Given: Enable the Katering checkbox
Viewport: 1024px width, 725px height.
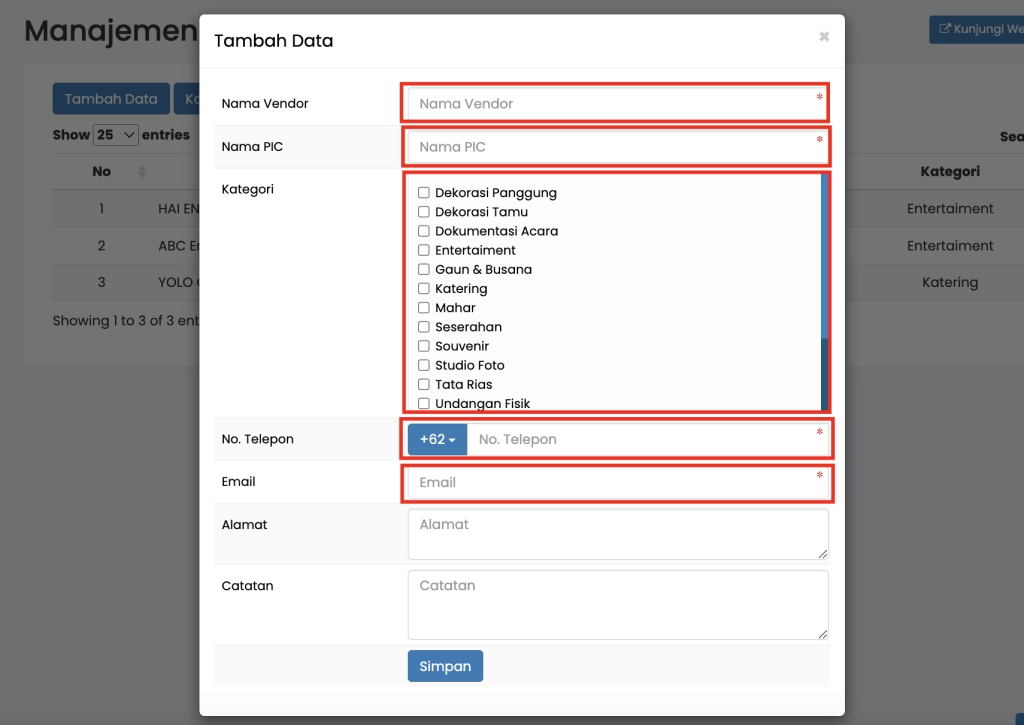Looking at the screenshot, I should [x=424, y=289].
